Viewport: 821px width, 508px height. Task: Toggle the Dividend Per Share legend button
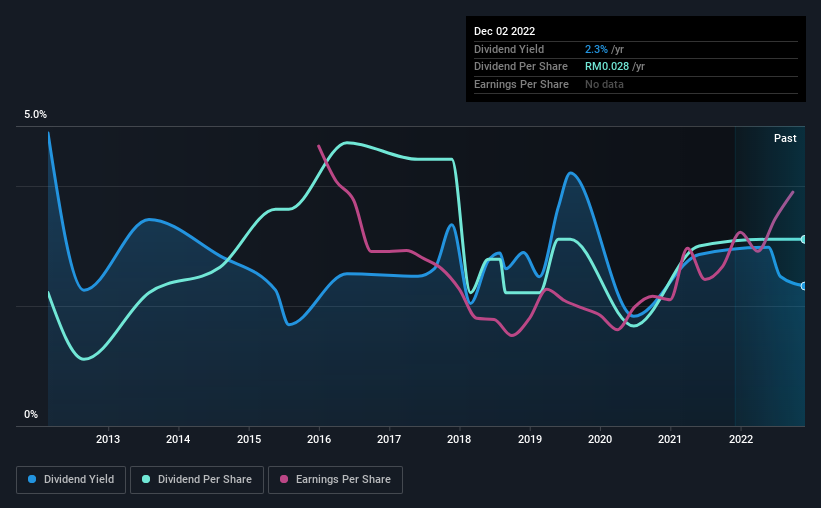[x=197, y=480]
